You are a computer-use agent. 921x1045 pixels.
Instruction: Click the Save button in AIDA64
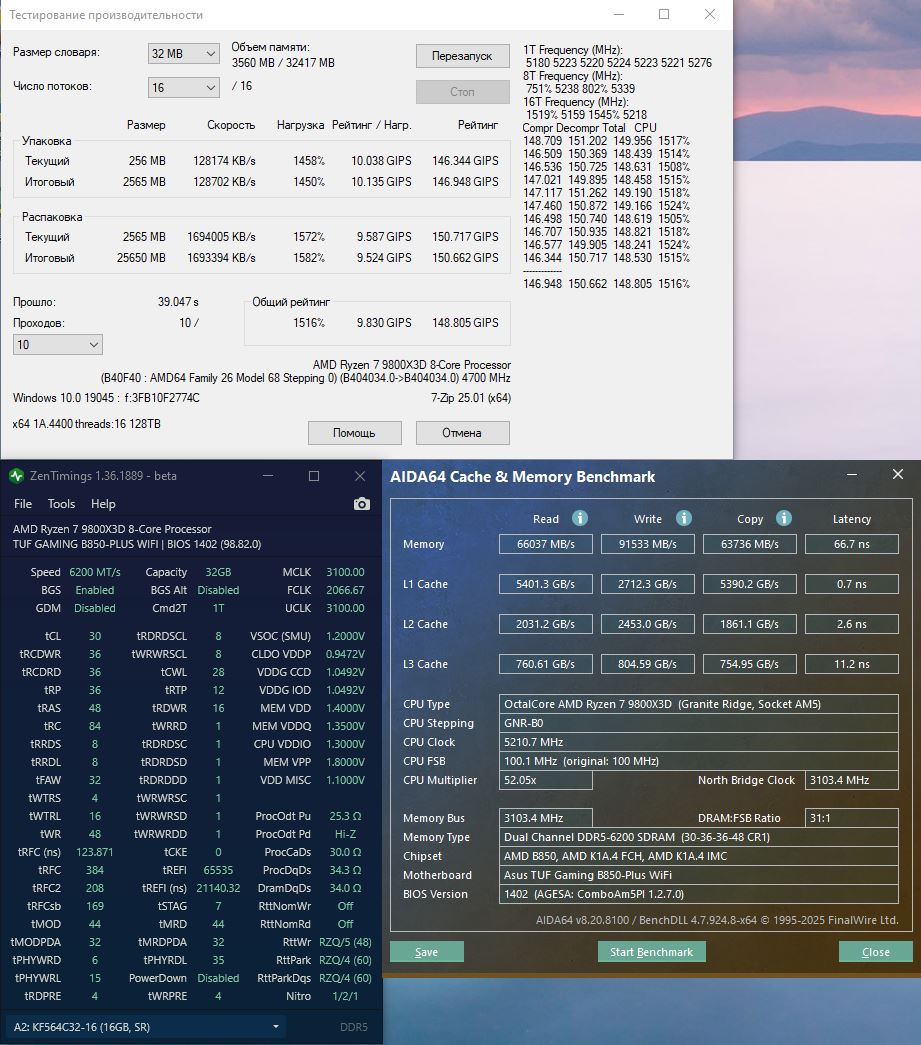point(427,952)
